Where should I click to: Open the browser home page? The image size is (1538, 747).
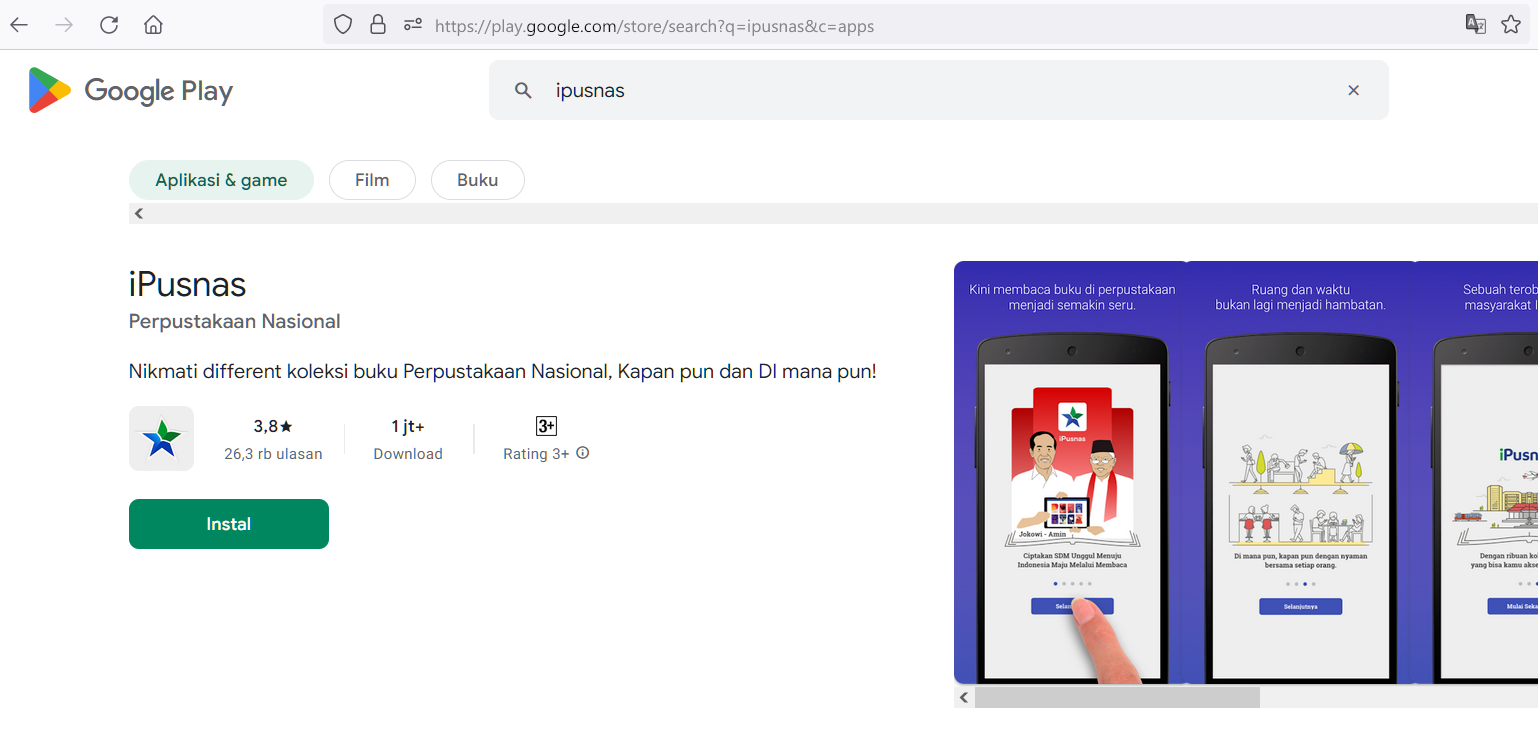tap(153, 25)
